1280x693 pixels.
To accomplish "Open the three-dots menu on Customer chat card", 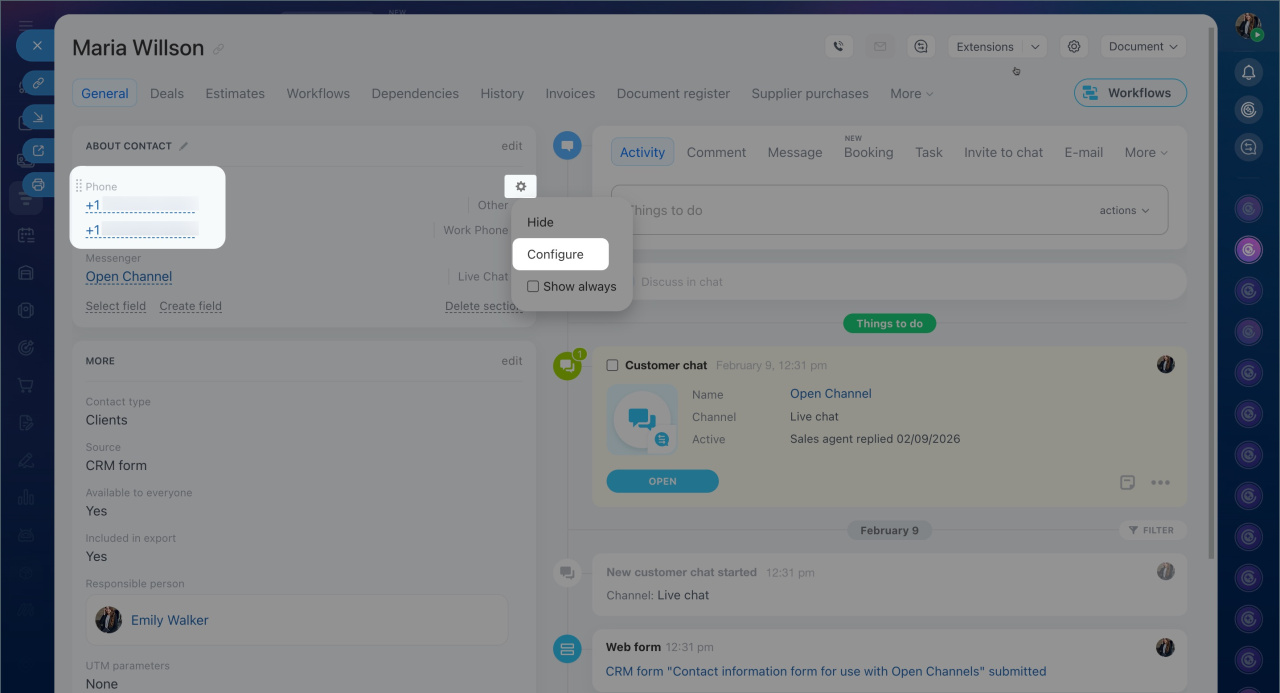I will pos(1160,483).
